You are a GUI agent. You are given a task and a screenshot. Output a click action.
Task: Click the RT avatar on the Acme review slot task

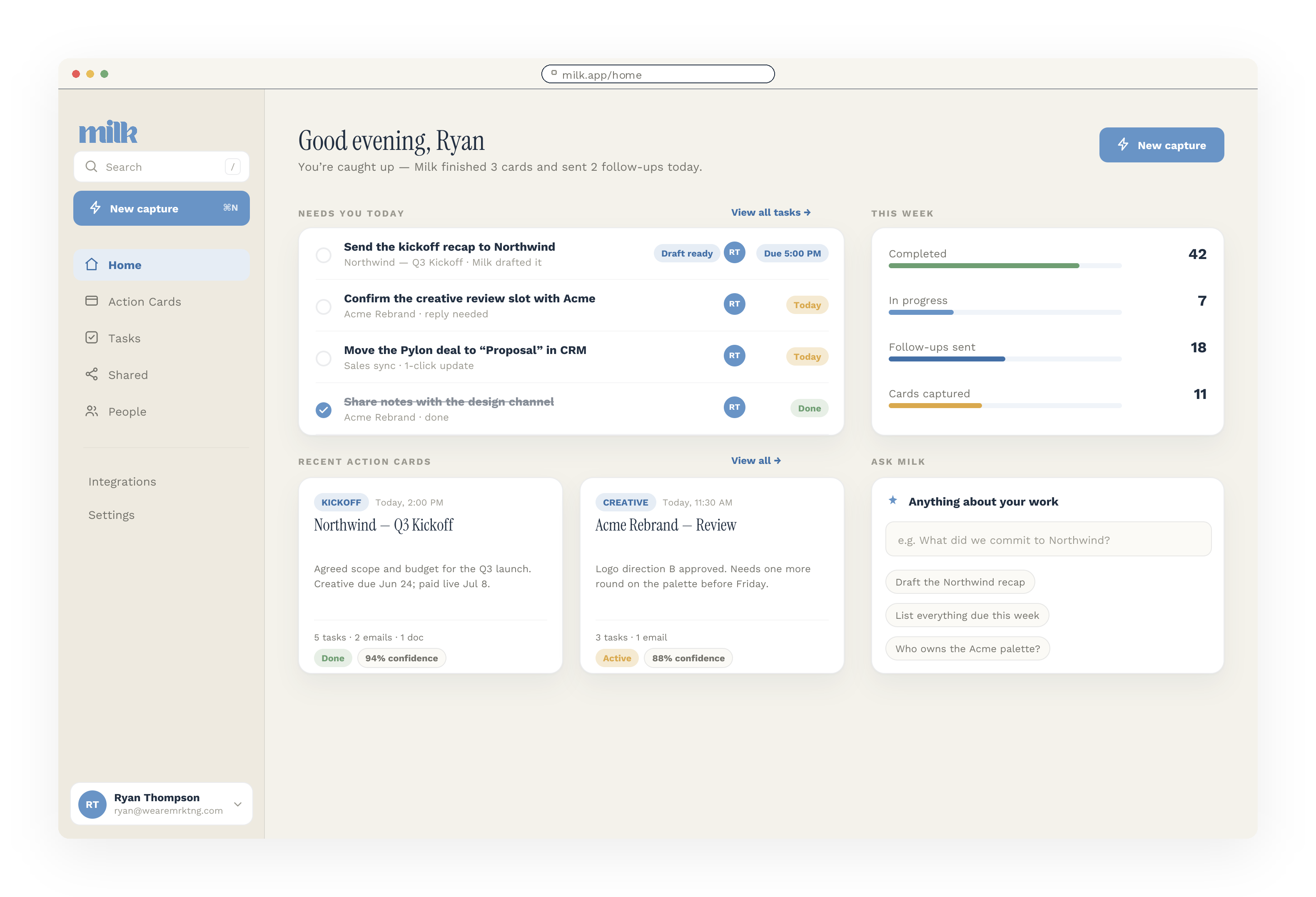[x=735, y=304]
